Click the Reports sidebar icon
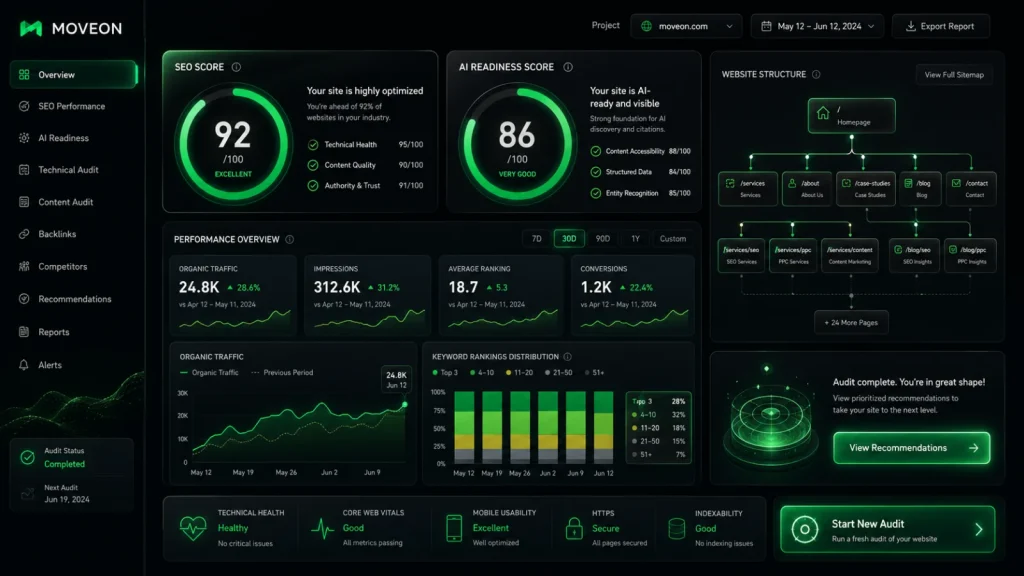This screenshot has width=1024, height=576. click(x=24, y=332)
